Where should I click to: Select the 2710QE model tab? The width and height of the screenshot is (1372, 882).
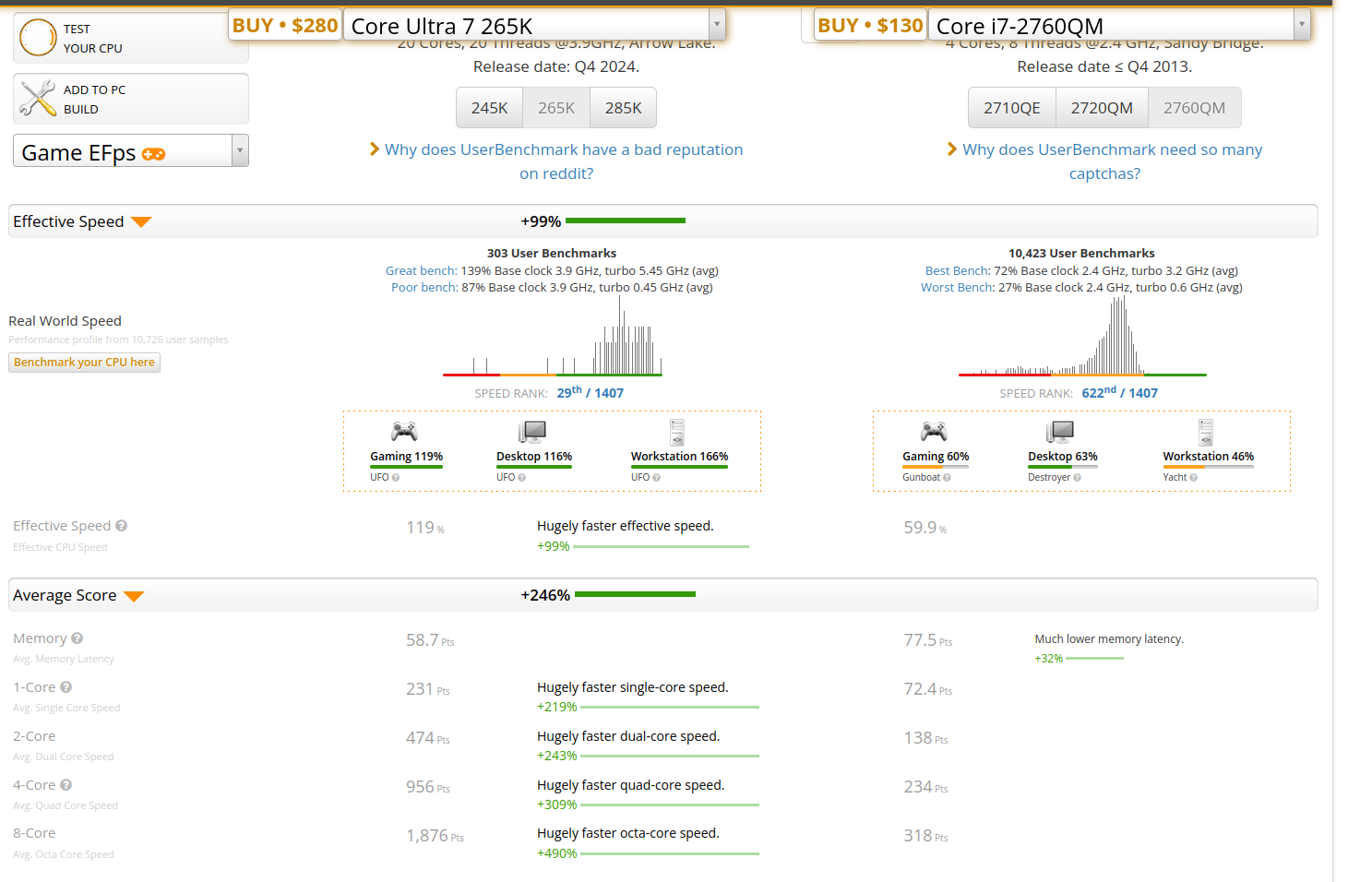click(1012, 108)
